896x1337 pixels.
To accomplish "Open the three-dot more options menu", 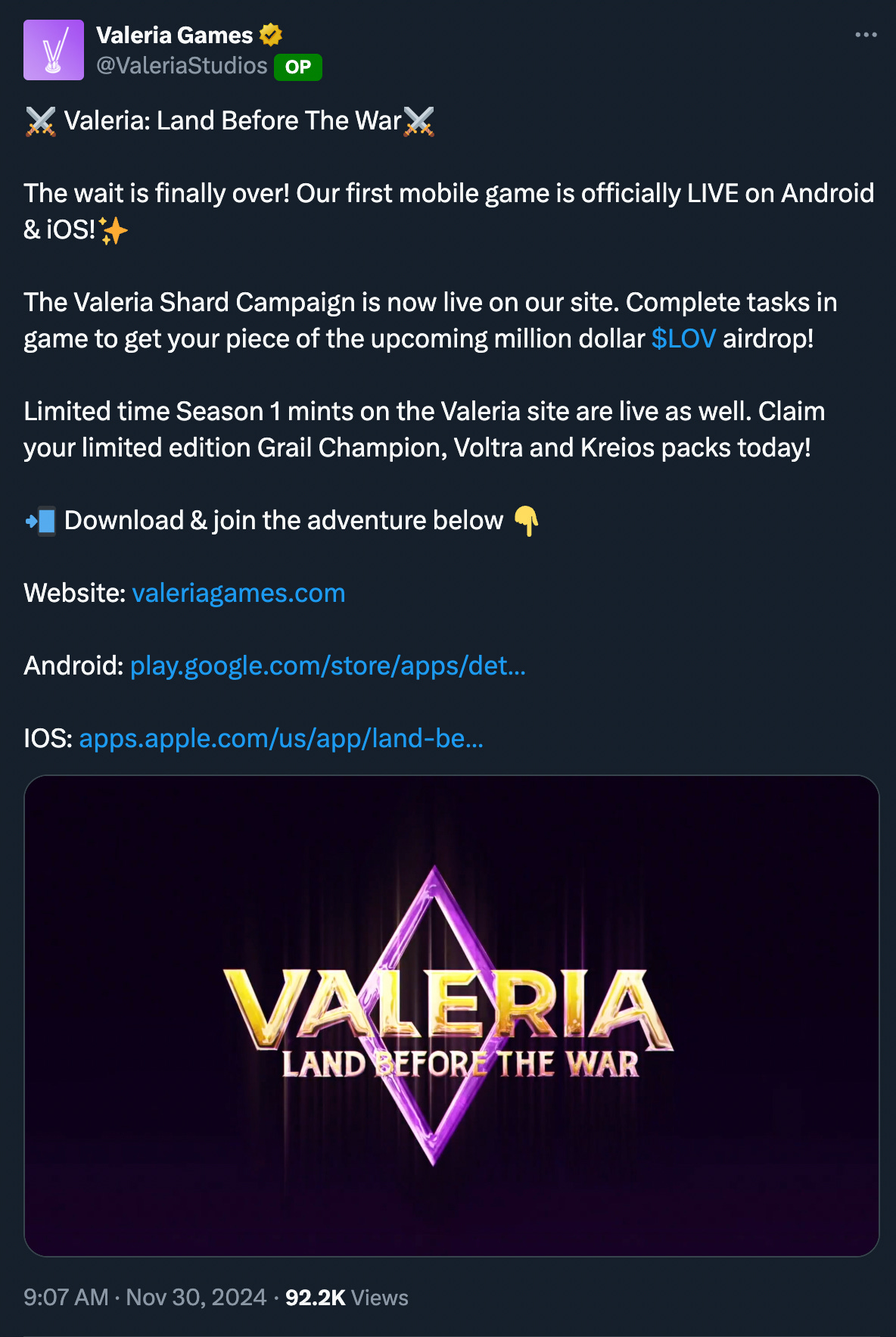I will pos(866,35).
